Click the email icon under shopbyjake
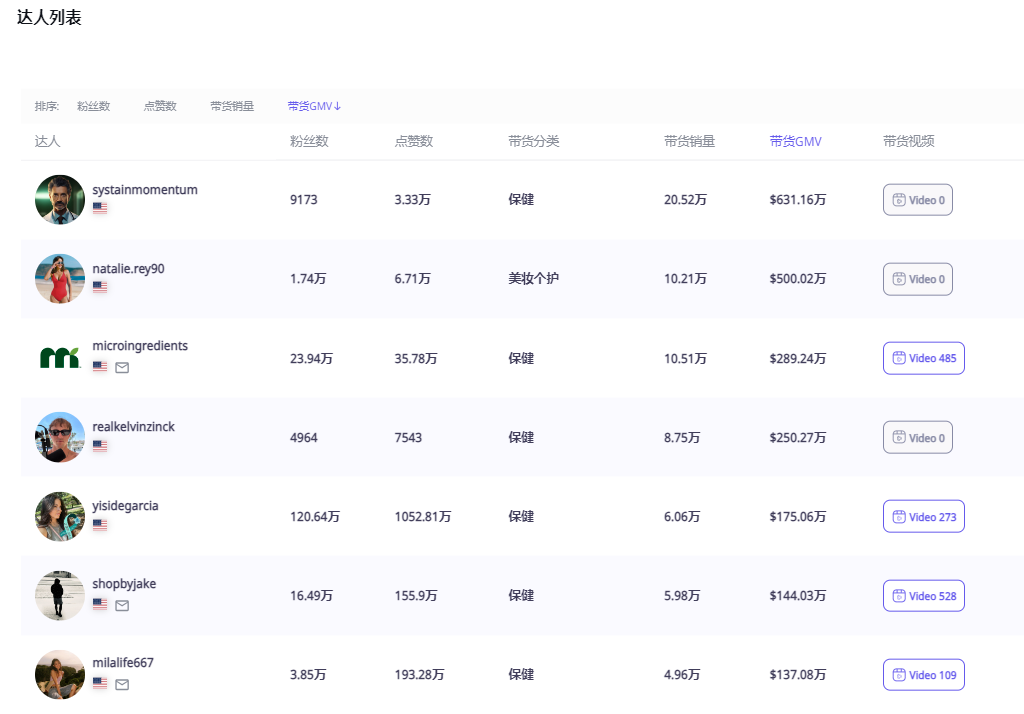The height and width of the screenshot is (714, 1024). (122, 605)
